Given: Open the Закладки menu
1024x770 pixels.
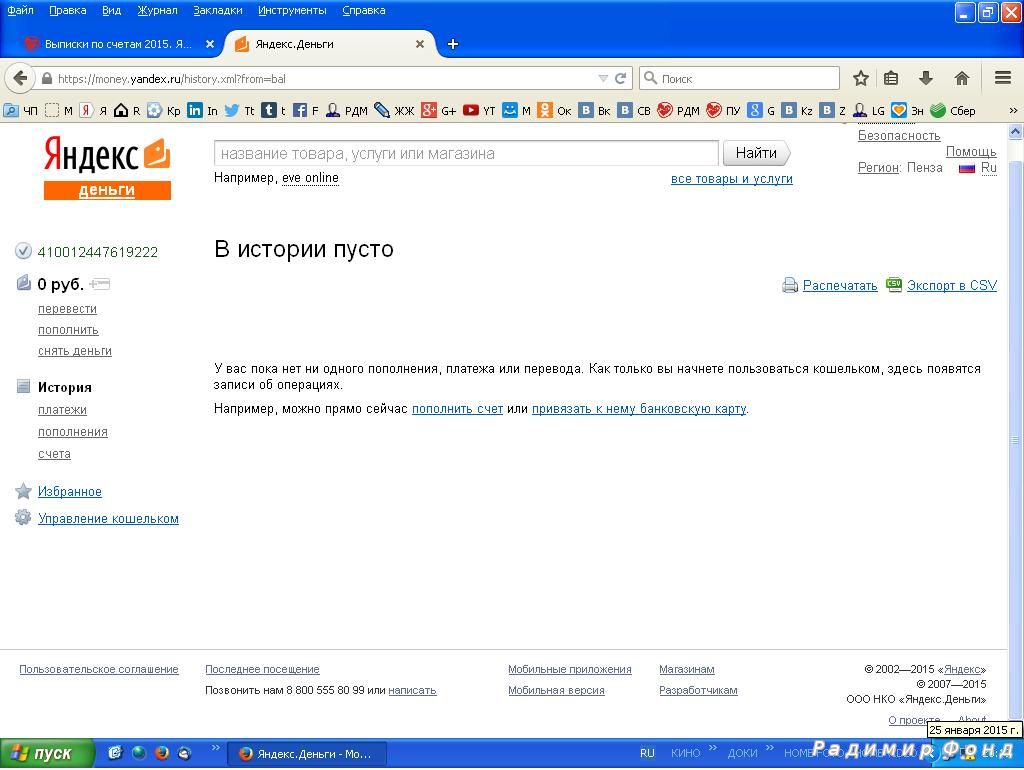Looking at the screenshot, I should tap(218, 10).
